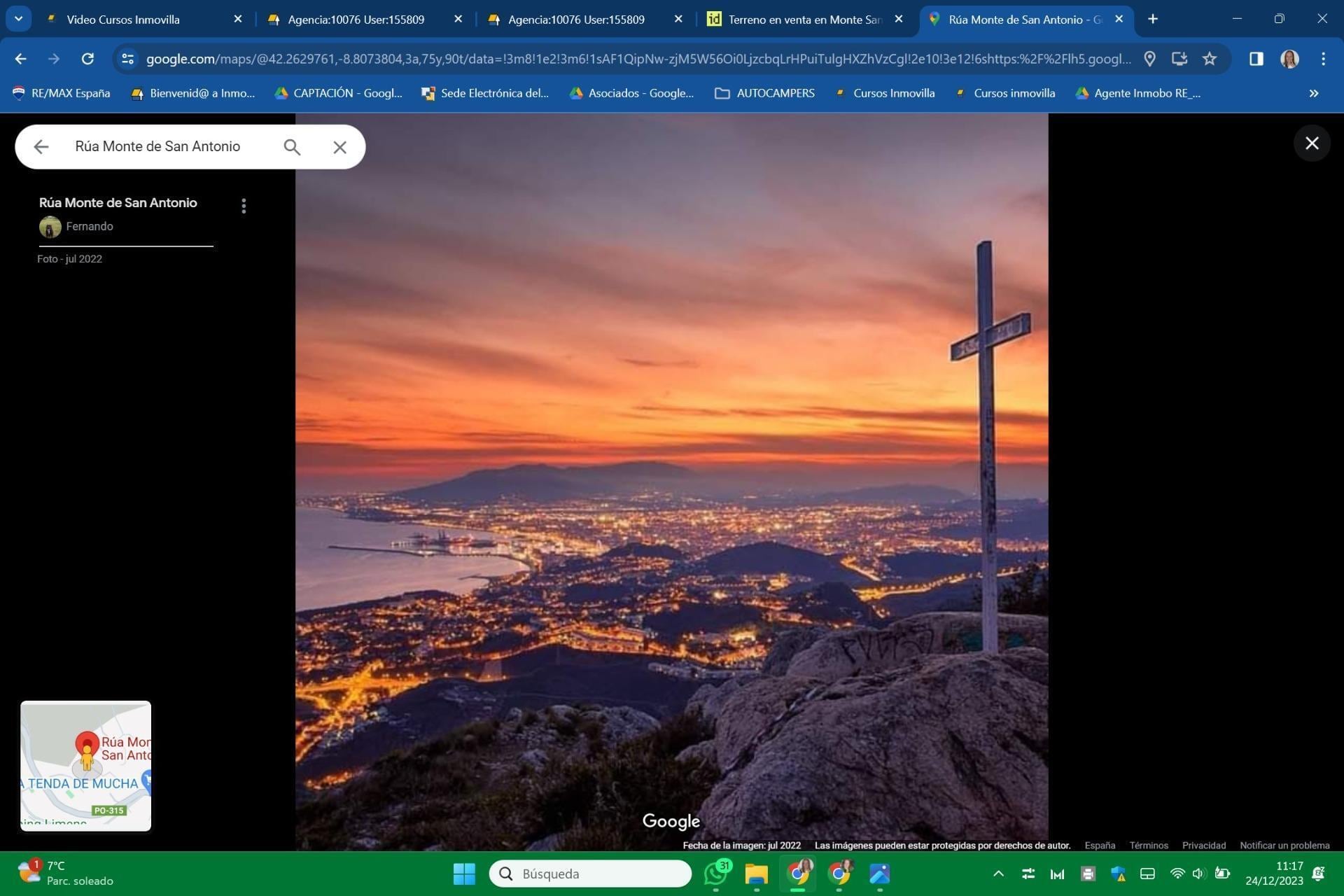This screenshot has width=1344, height=896.
Task: Open WhatsApp from the taskbar
Action: pos(715,874)
